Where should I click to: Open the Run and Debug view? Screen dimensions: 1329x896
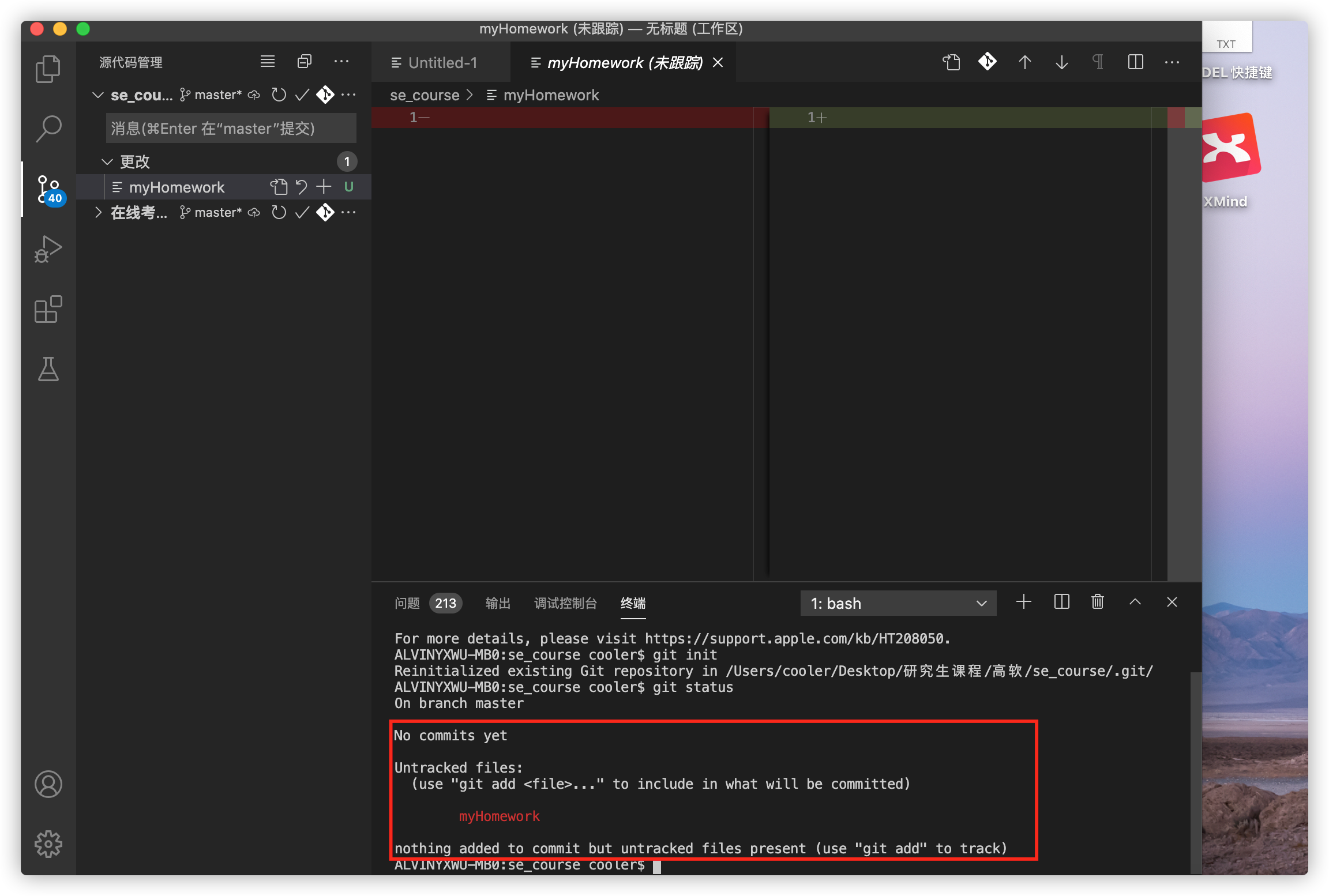[x=48, y=249]
